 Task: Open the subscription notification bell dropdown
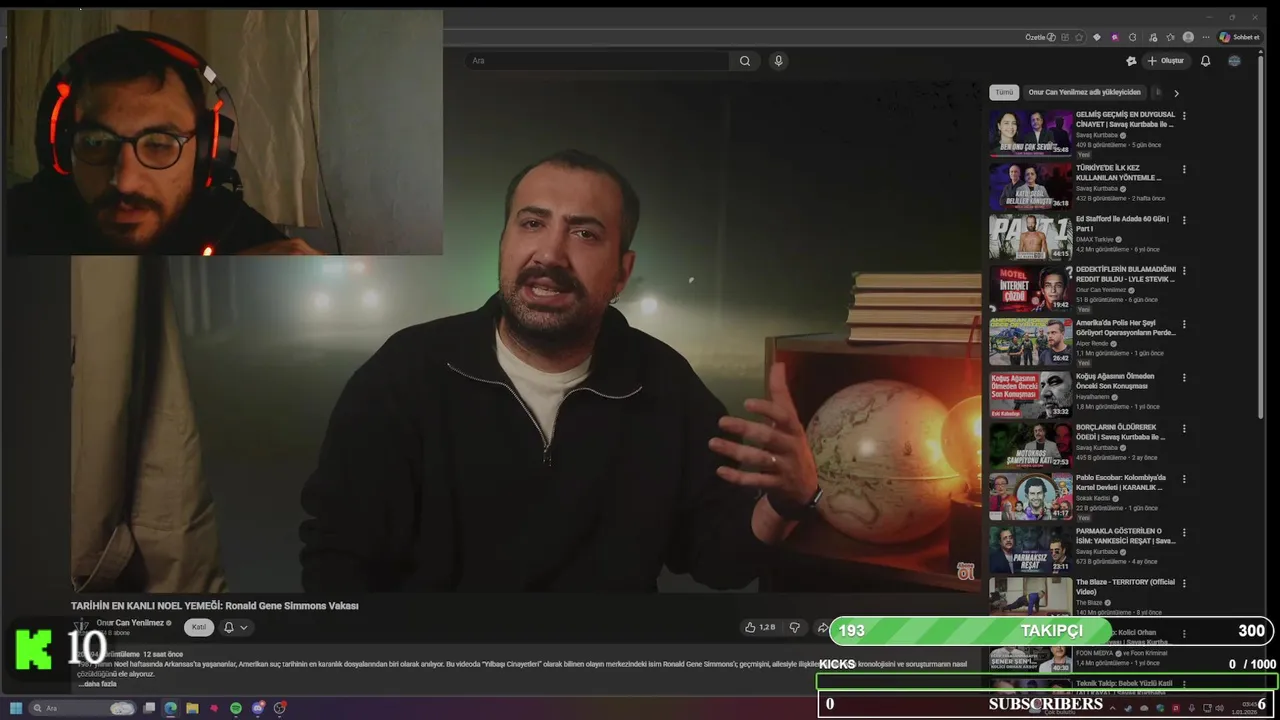coord(236,627)
